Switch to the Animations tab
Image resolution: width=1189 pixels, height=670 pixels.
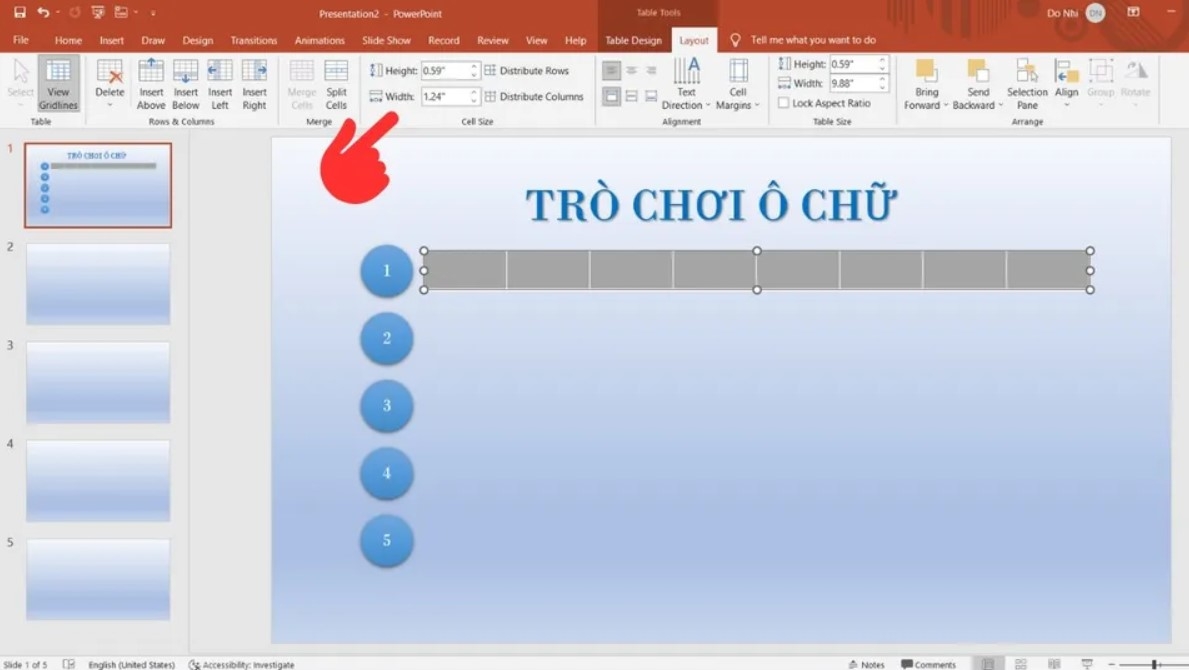(319, 40)
